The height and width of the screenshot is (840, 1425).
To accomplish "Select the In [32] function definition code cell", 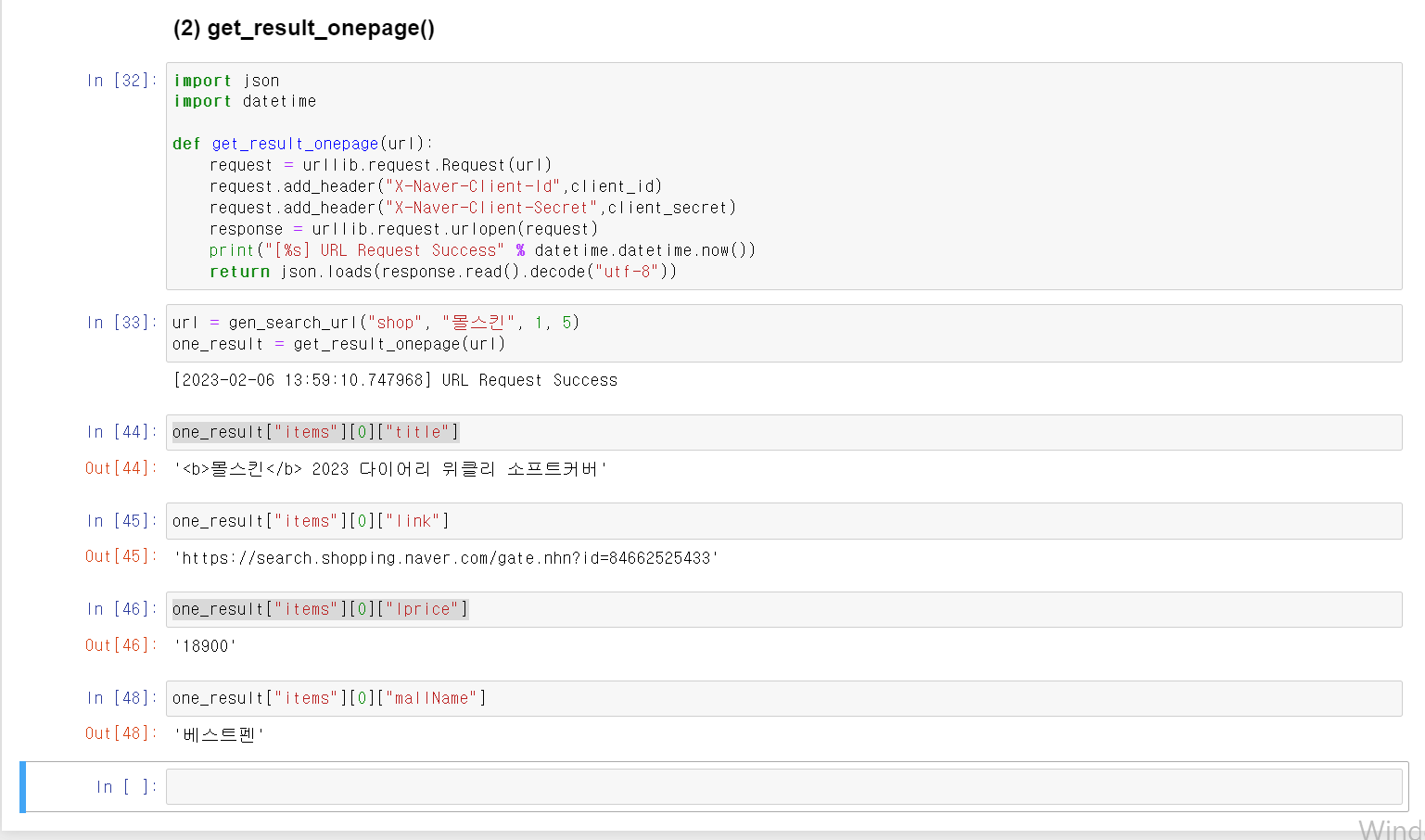I will (783, 176).
